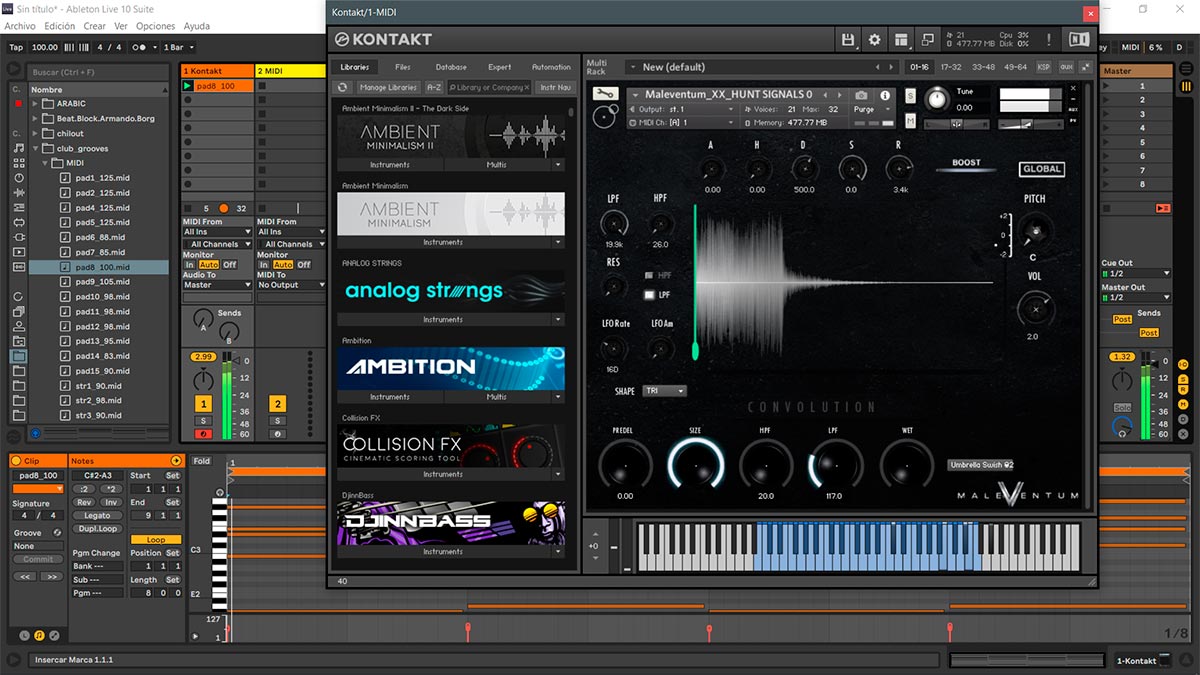Screen dimensions: 1200x675
Task: Select rack page 17-32
Action: tap(953, 67)
